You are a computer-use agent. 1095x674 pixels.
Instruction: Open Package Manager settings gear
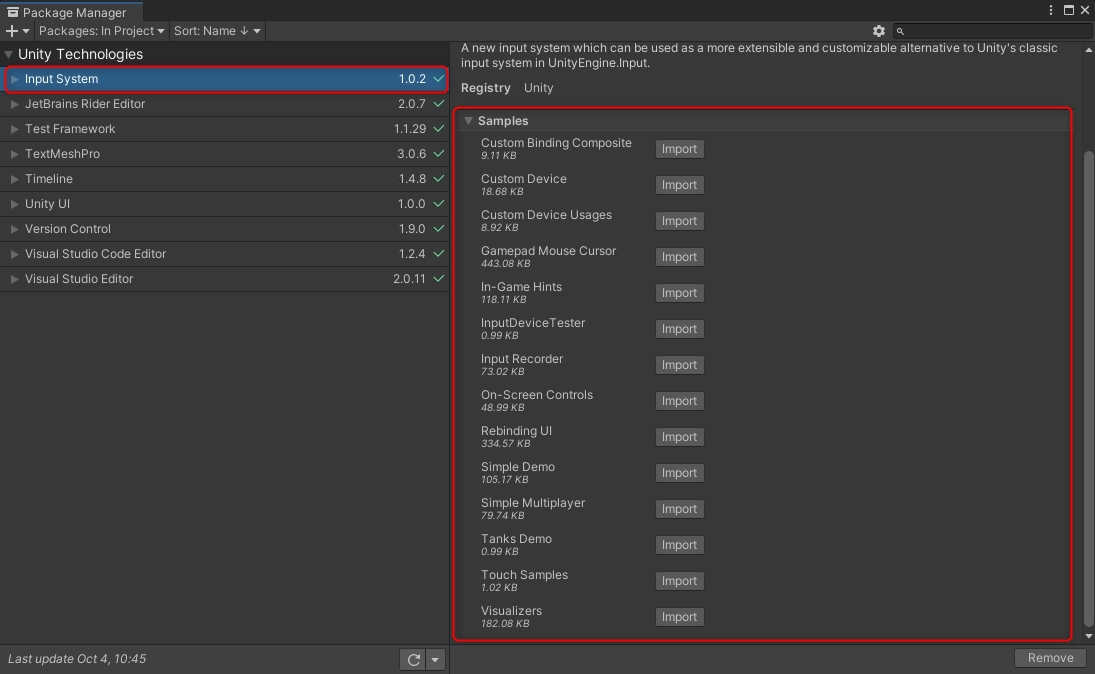[x=879, y=31]
